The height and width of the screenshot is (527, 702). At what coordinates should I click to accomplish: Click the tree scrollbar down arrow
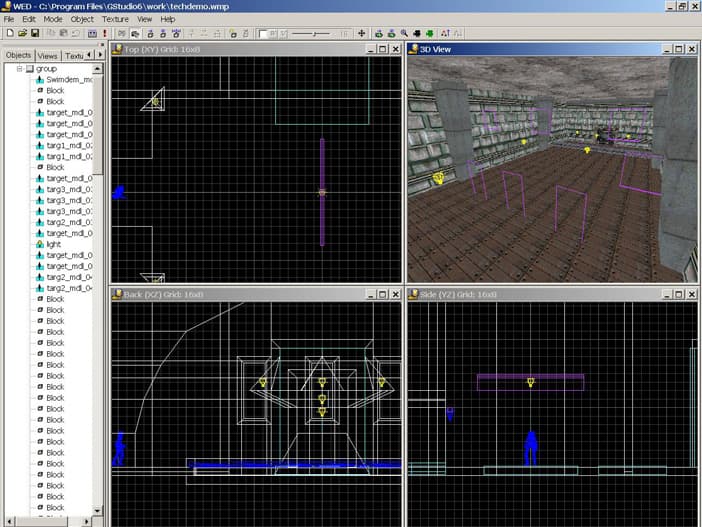[x=98, y=510]
